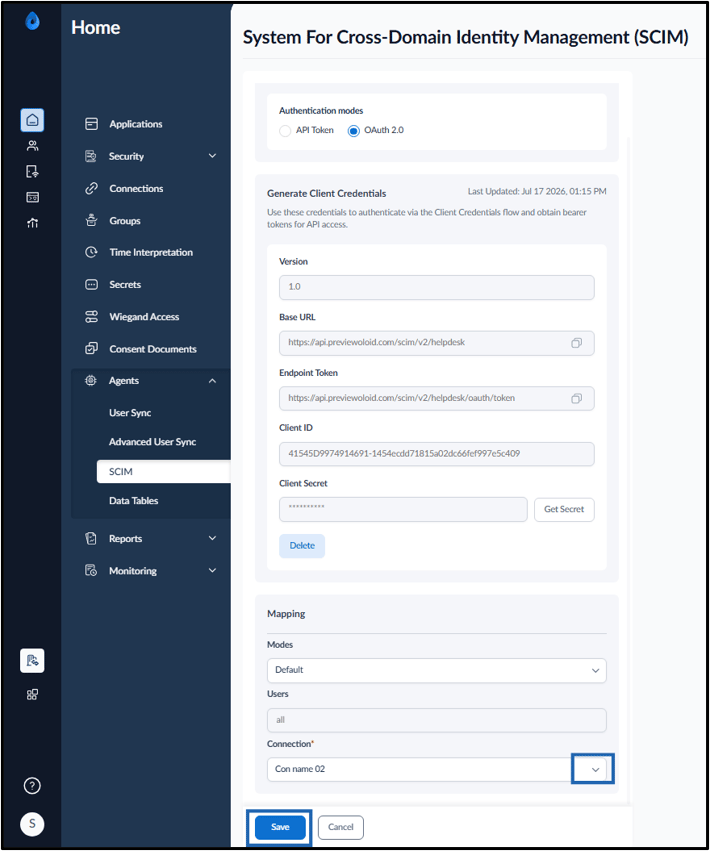The width and height of the screenshot is (710, 851).
Task: Click the Users field showing all
Action: [436, 720]
